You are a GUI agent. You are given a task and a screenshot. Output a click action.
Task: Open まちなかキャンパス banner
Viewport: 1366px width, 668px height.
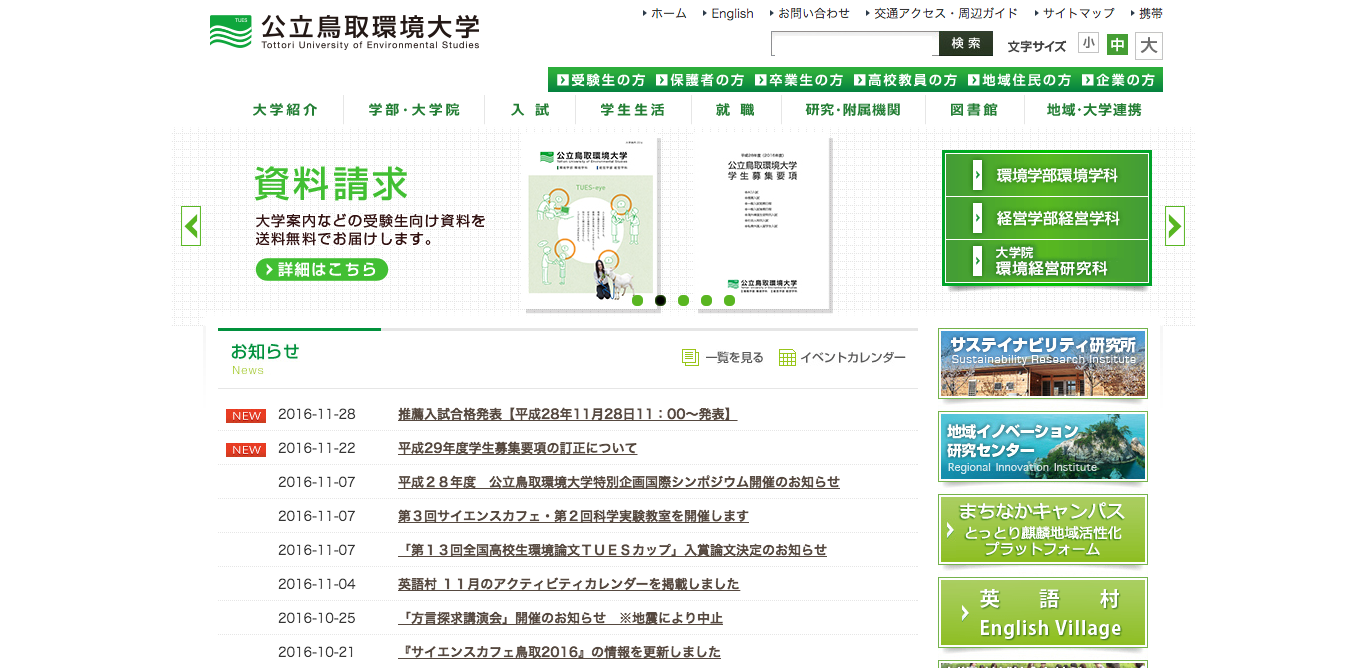coord(1043,530)
